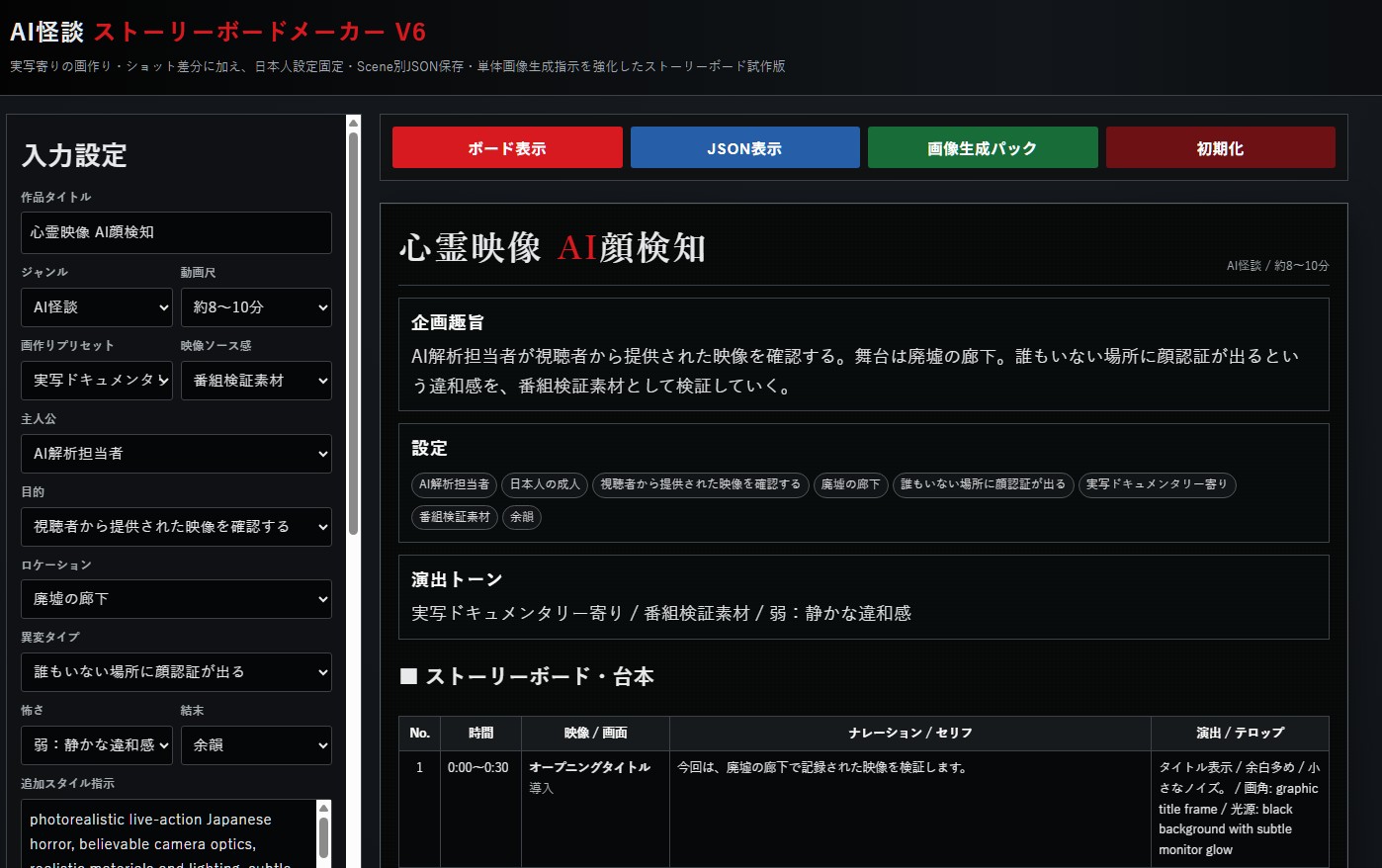Click the 映像 / 画面 column header
The image size is (1382, 868).
point(596,734)
